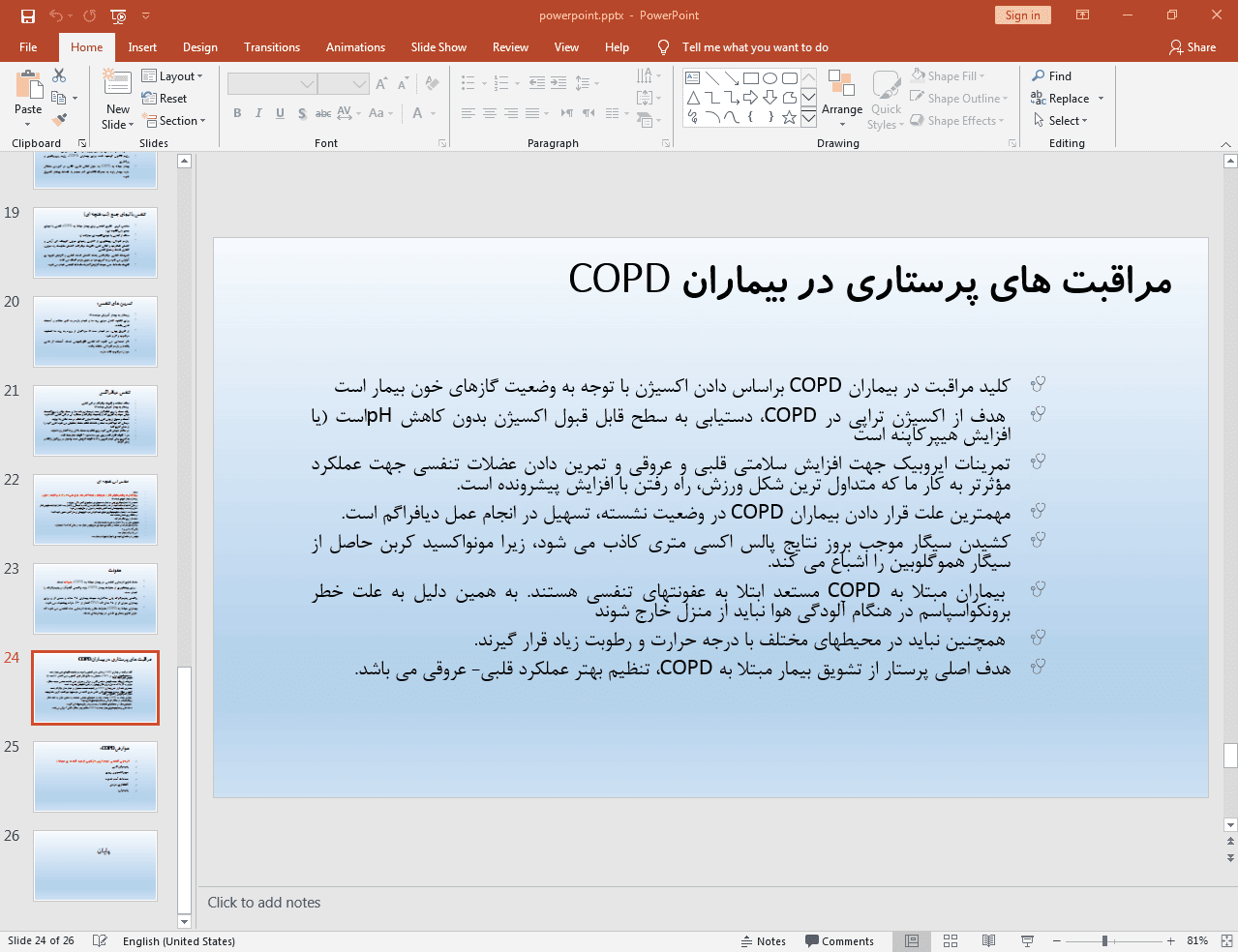The width and height of the screenshot is (1238, 952).
Task: Click Find in Editing group
Action: [1052, 75]
